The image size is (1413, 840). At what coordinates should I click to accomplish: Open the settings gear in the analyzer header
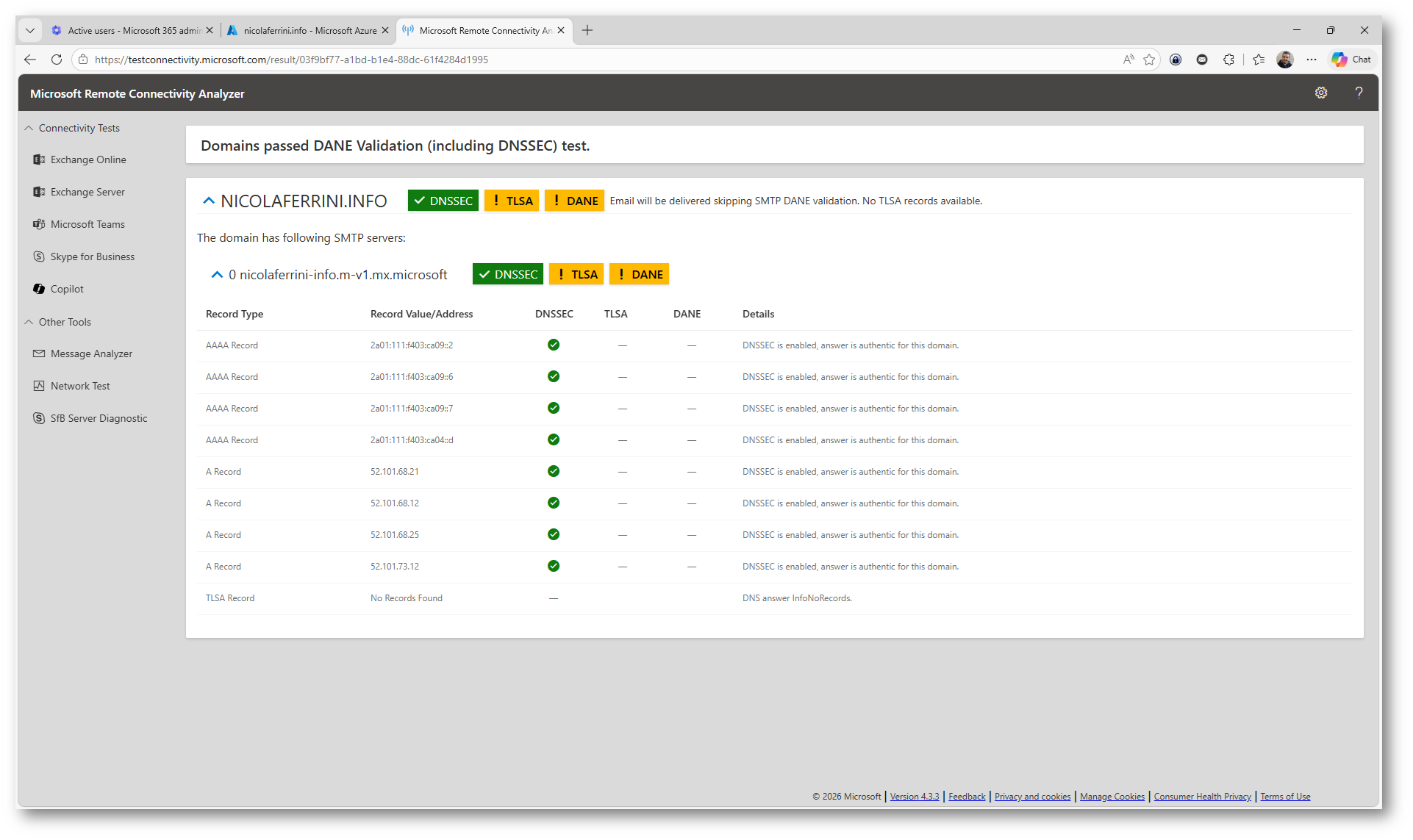coord(1320,93)
